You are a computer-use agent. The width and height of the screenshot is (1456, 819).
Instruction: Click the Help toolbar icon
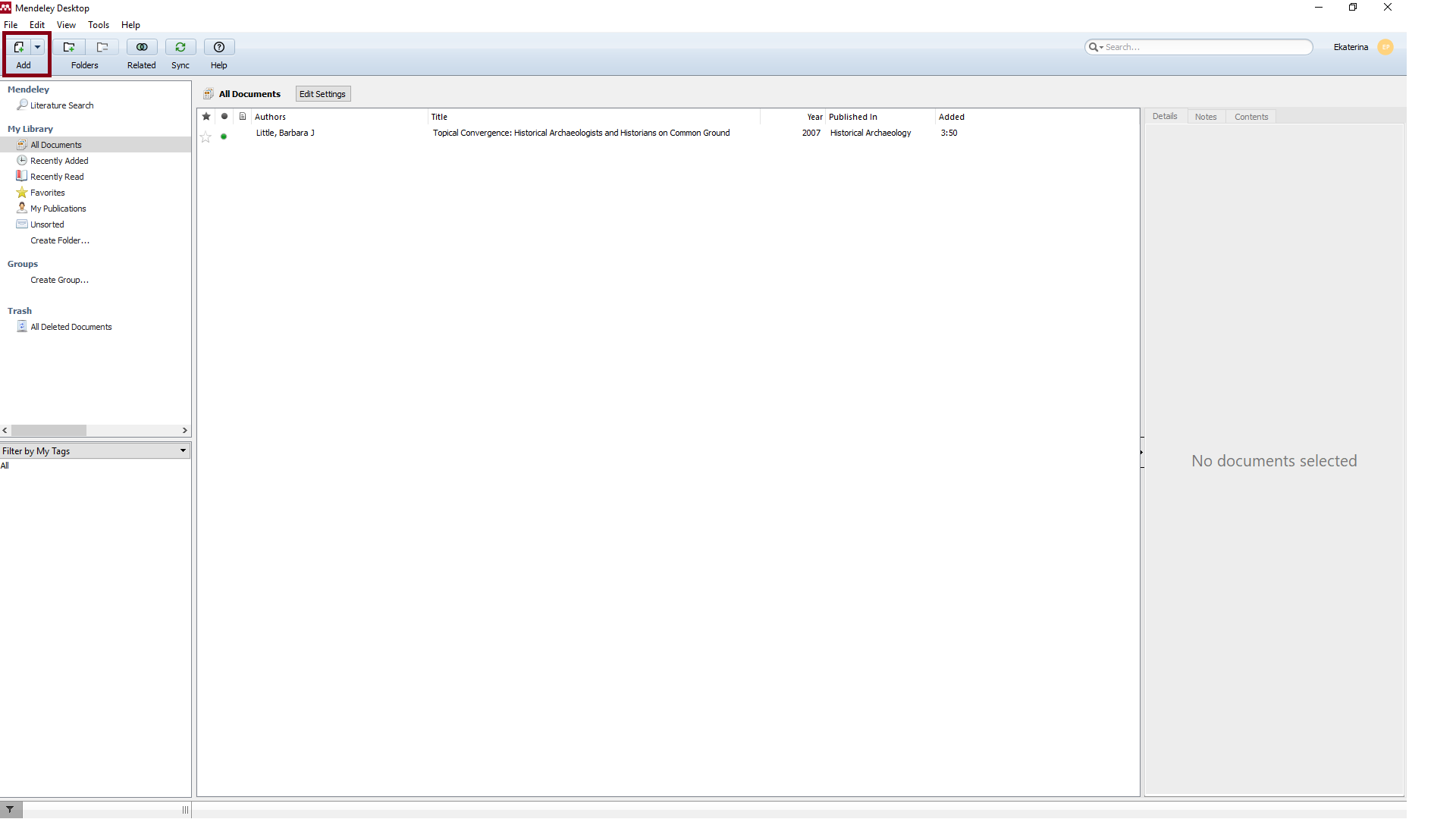219,47
